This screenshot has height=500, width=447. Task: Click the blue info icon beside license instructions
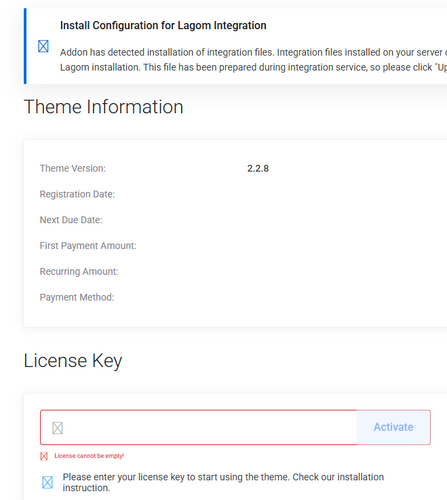pyautogui.click(x=47, y=482)
